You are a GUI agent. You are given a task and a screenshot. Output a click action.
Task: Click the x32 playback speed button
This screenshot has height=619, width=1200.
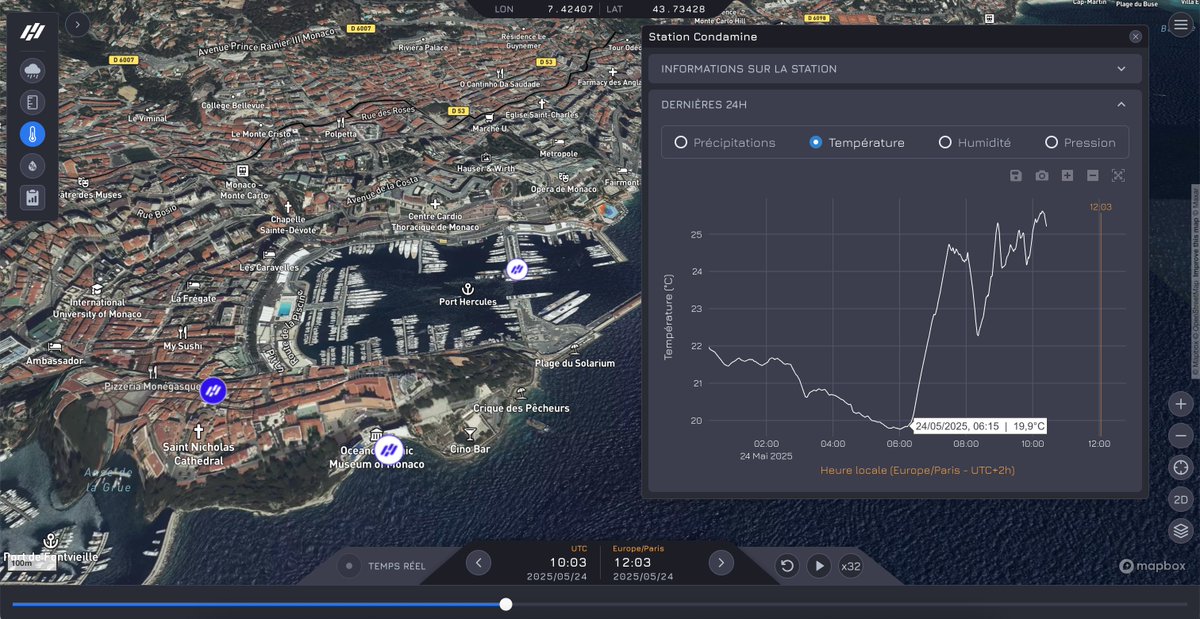(852, 565)
